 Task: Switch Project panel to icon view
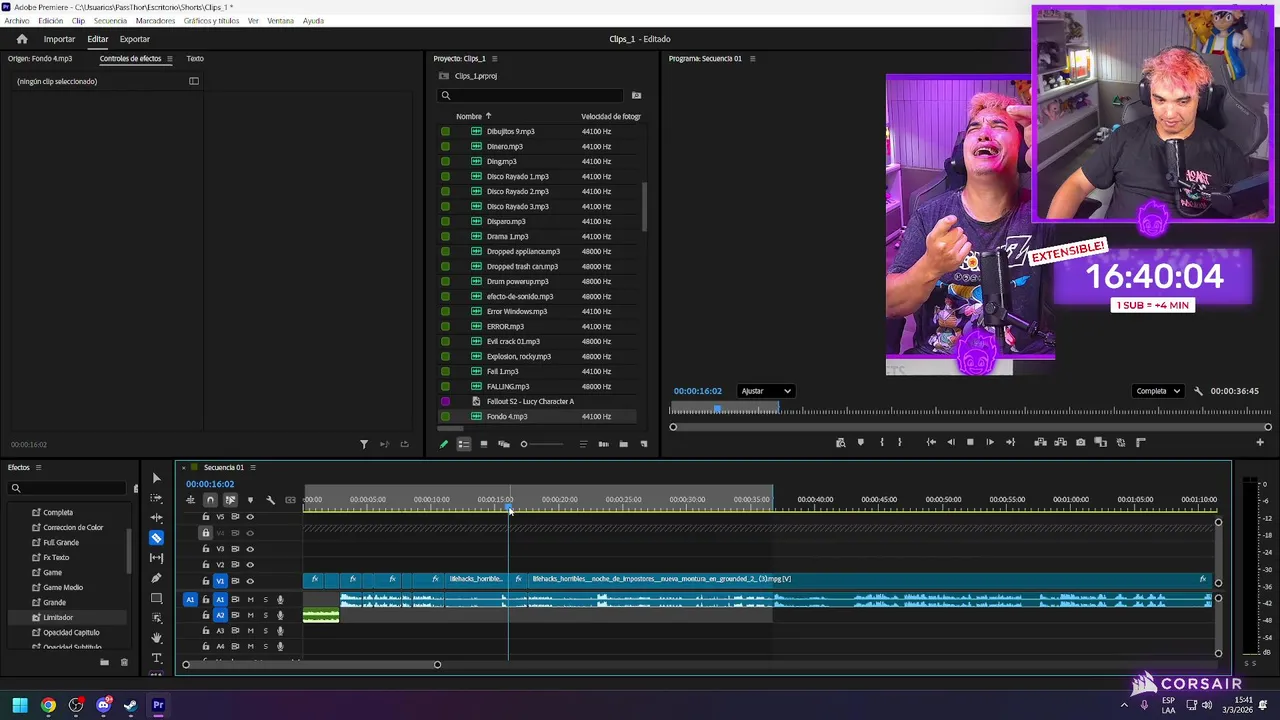click(x=484, y=444)
